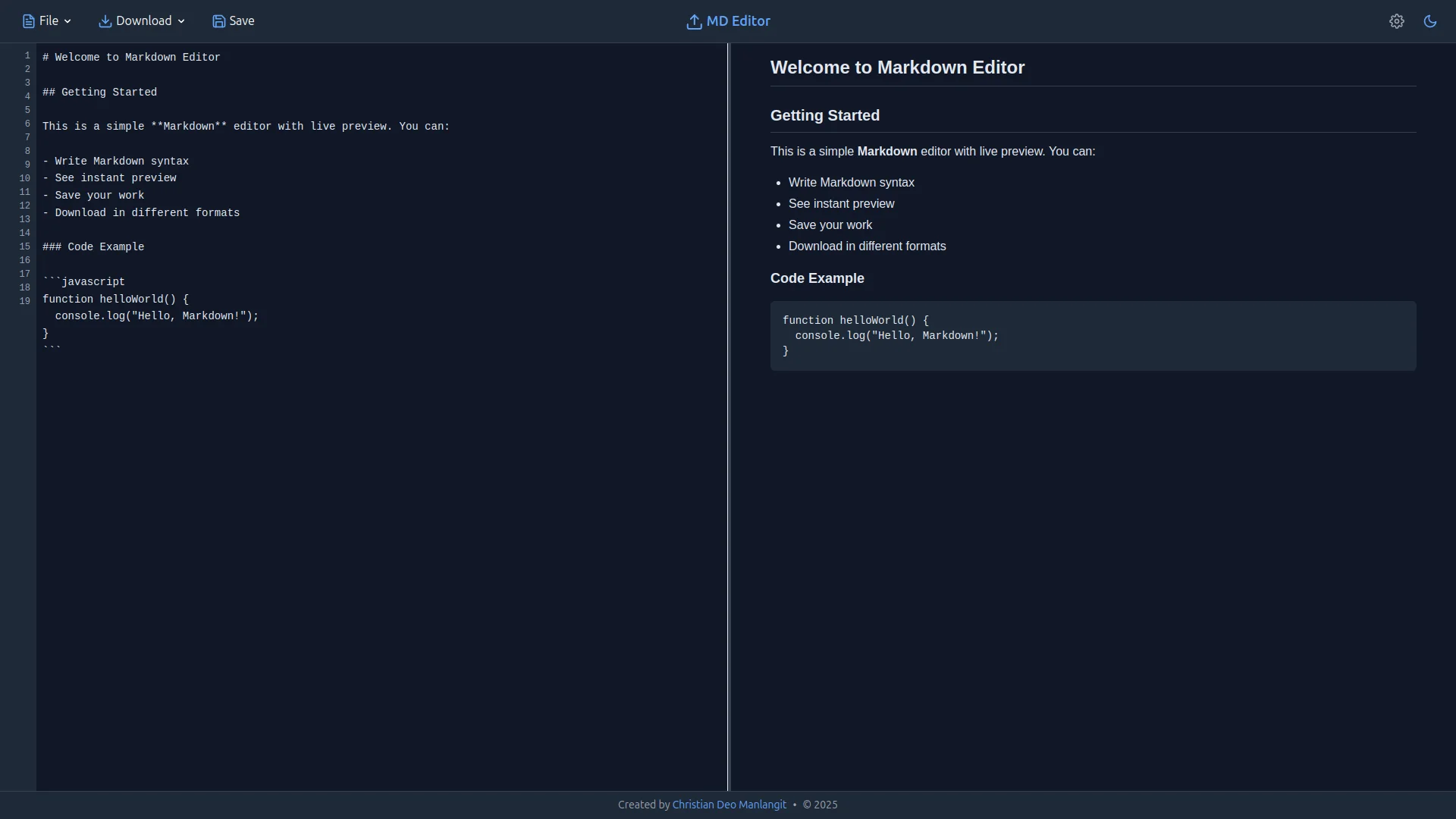Save the document with Save button
This screenshot has height=819, width=1456.
(x=234, y=21)
